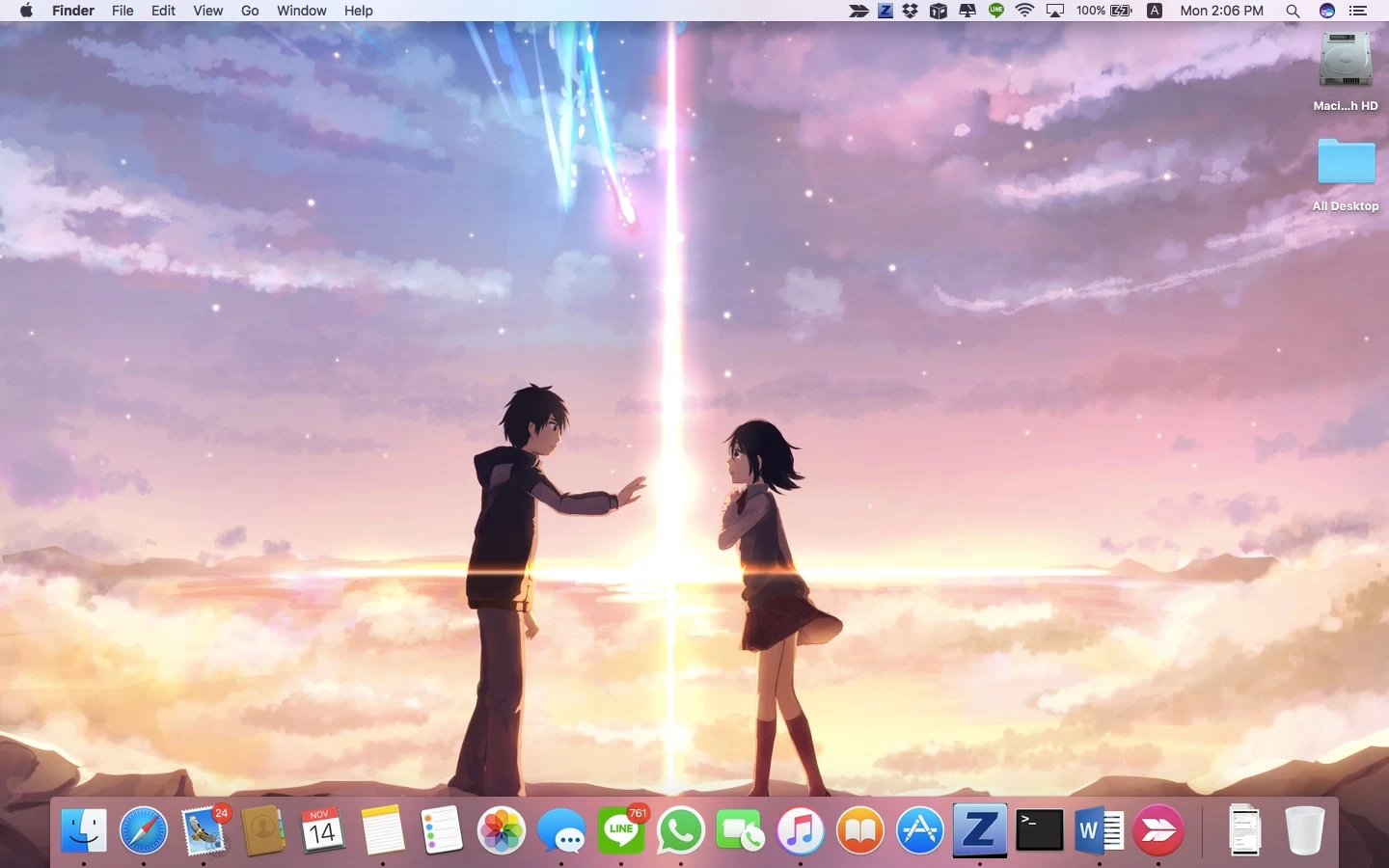Open the Finder menu
The height and width of the screenshot is (868, 1389).
click(73, 11)
